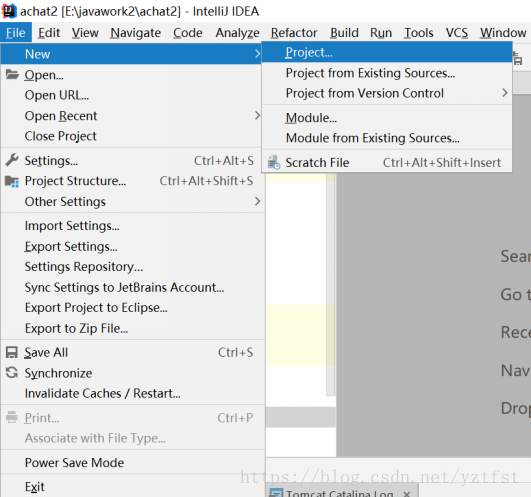531x497 pixels.
Task: Click the Synchronize refresh icon
Action: (x=12, y=373)
